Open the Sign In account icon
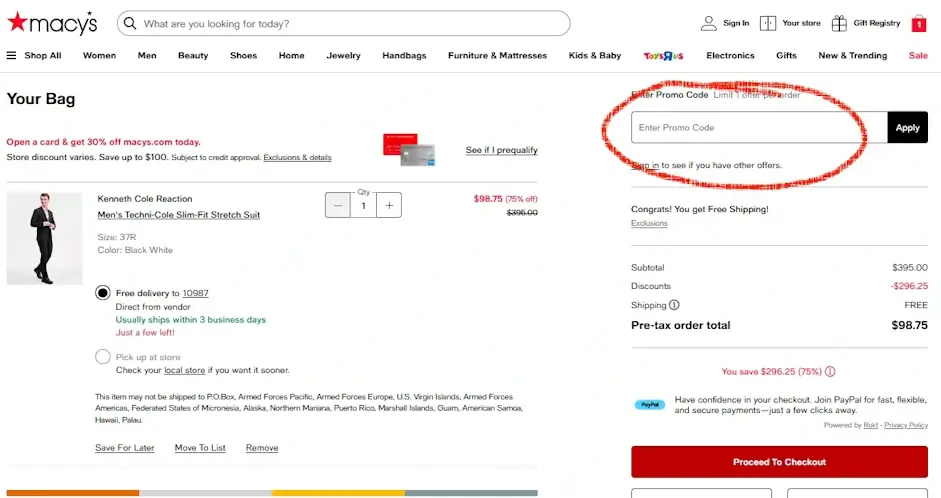Viewport: 941px width, 498px height. 709,23
